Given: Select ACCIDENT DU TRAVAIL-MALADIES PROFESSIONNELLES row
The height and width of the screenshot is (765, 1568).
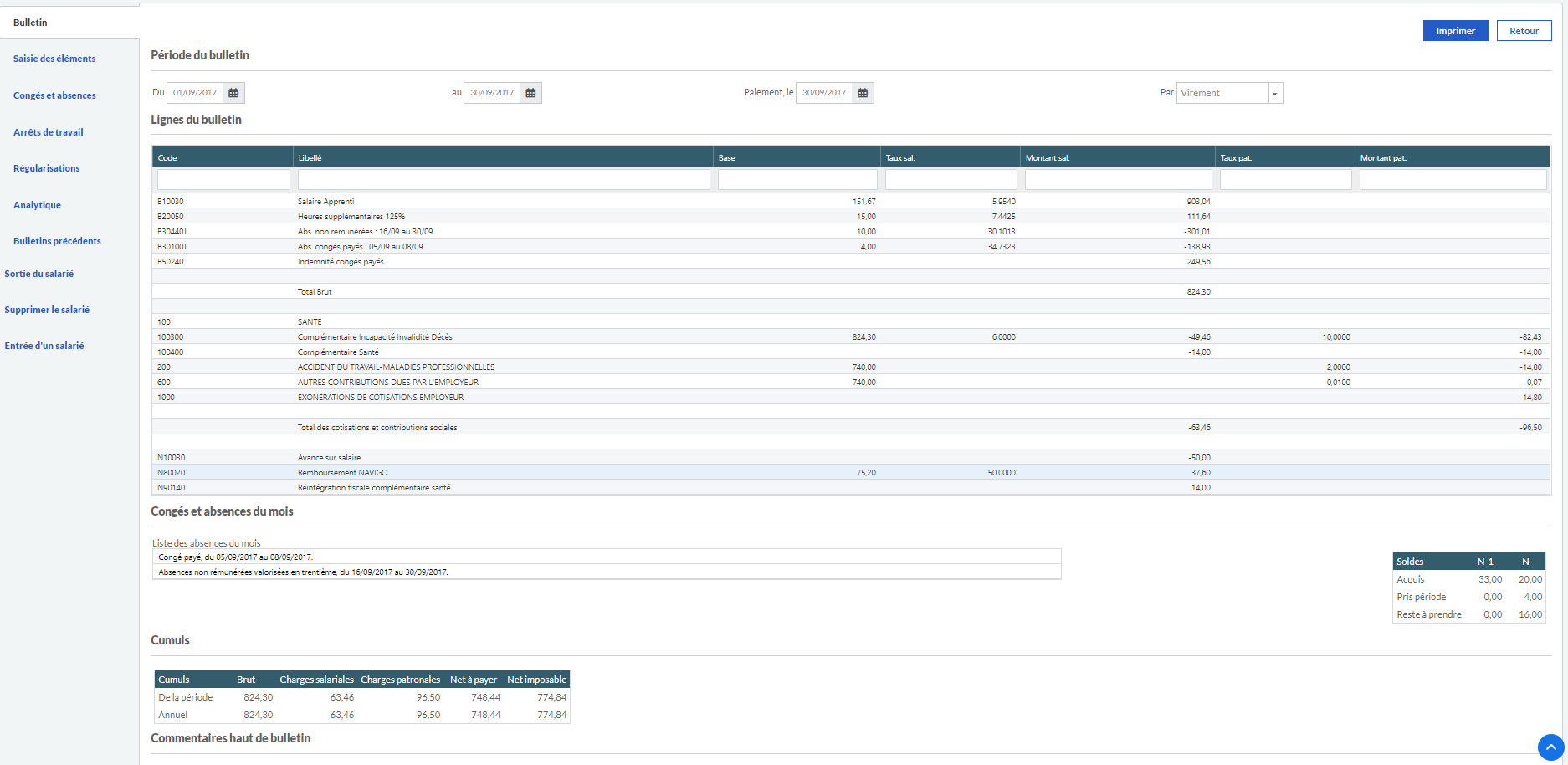Looking at the screenshot, I should coord(851,367).
